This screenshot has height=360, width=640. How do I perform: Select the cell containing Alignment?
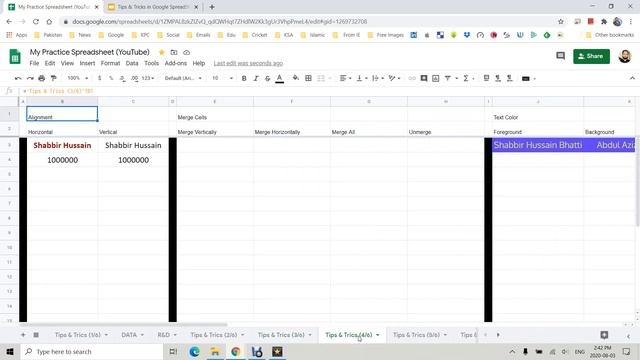[x=62, y=114]
